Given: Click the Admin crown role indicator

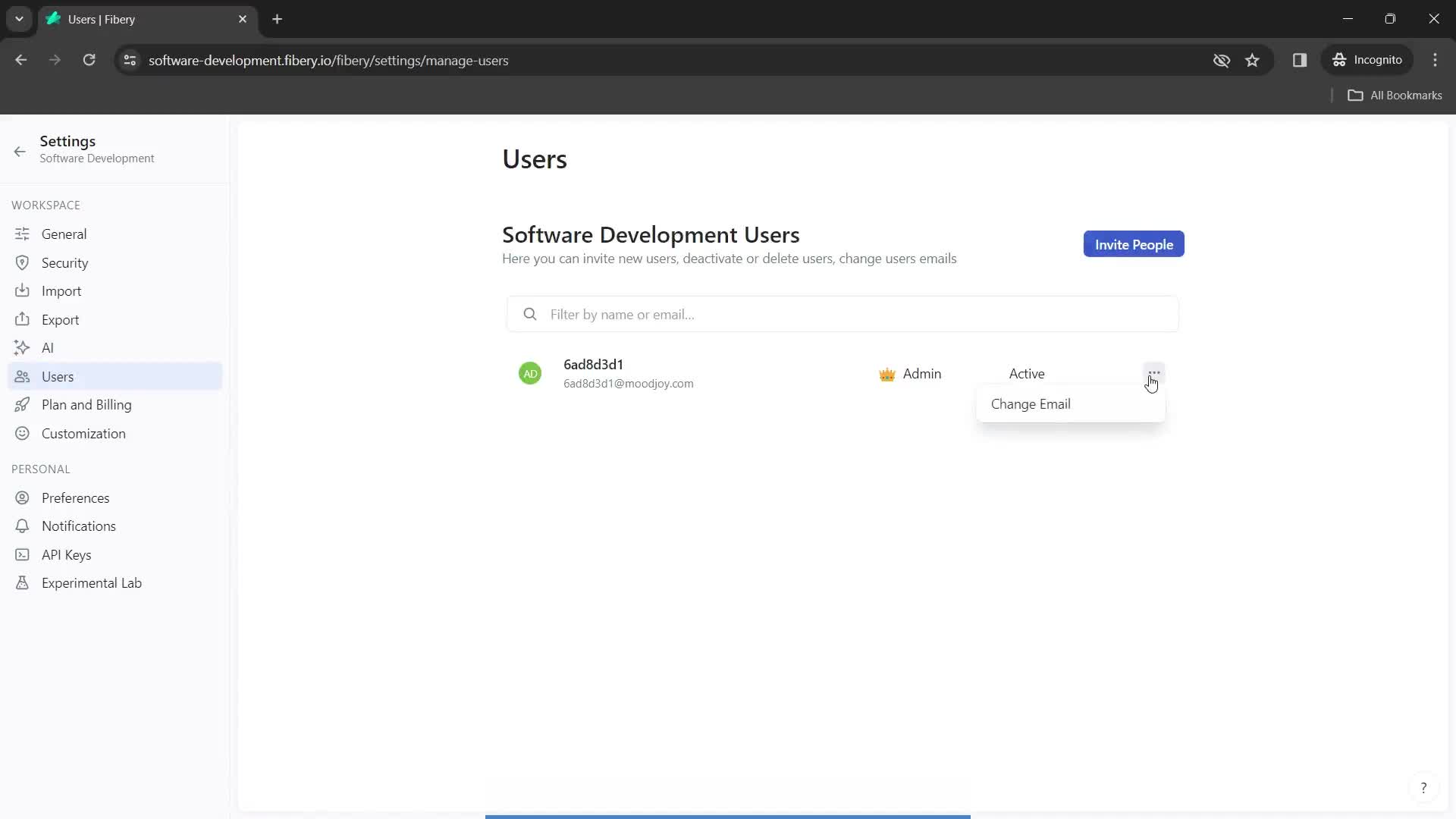Looking at the screenshot, I should point(886,373).
